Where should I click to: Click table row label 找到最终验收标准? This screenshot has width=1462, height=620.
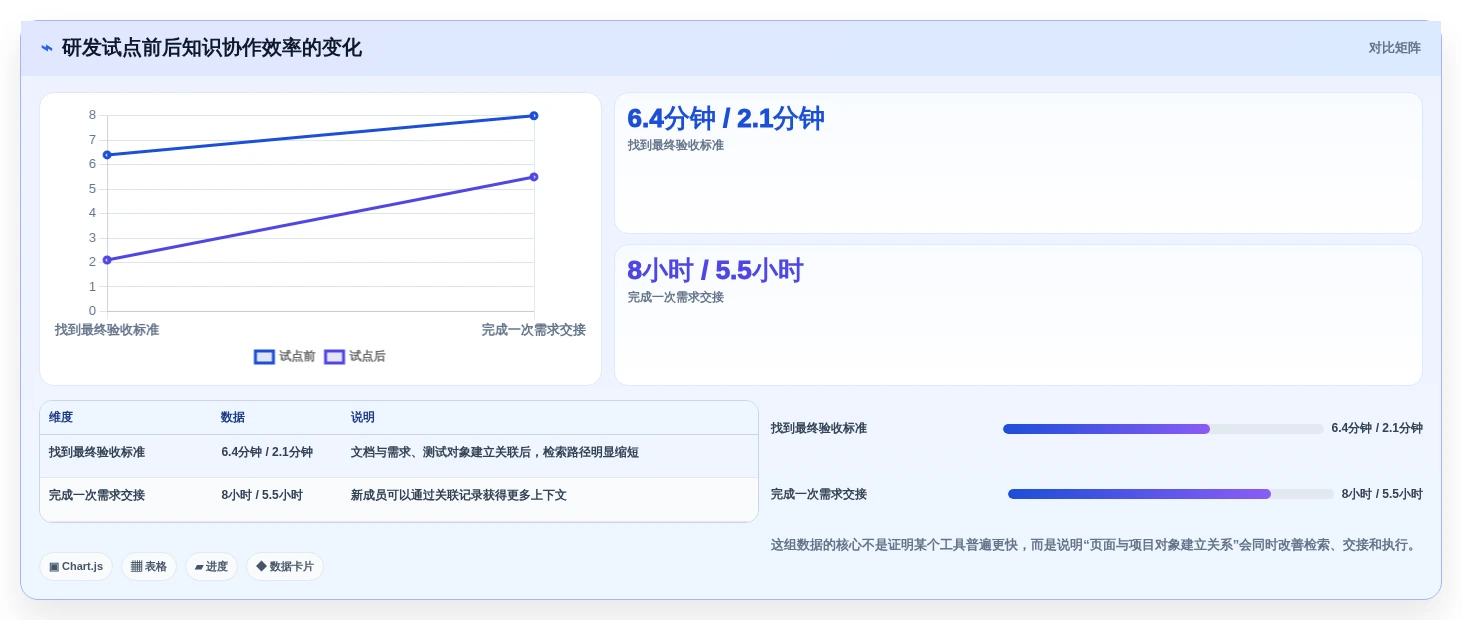[97, 453]
